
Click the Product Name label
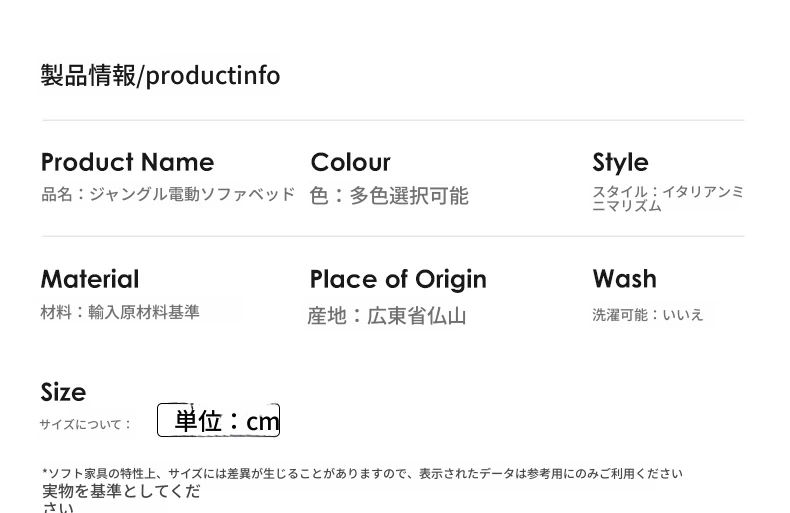point(127,162)
